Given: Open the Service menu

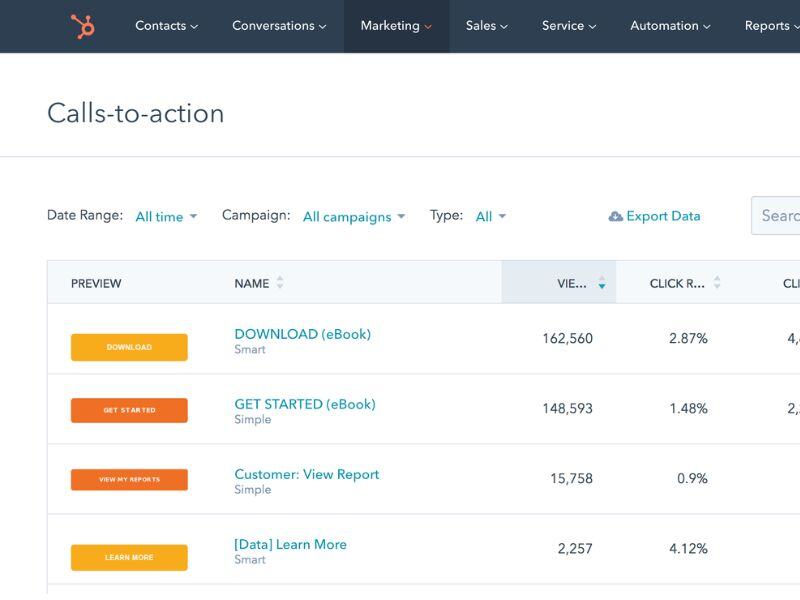Looking at the screenshot, I should [568, 26].
